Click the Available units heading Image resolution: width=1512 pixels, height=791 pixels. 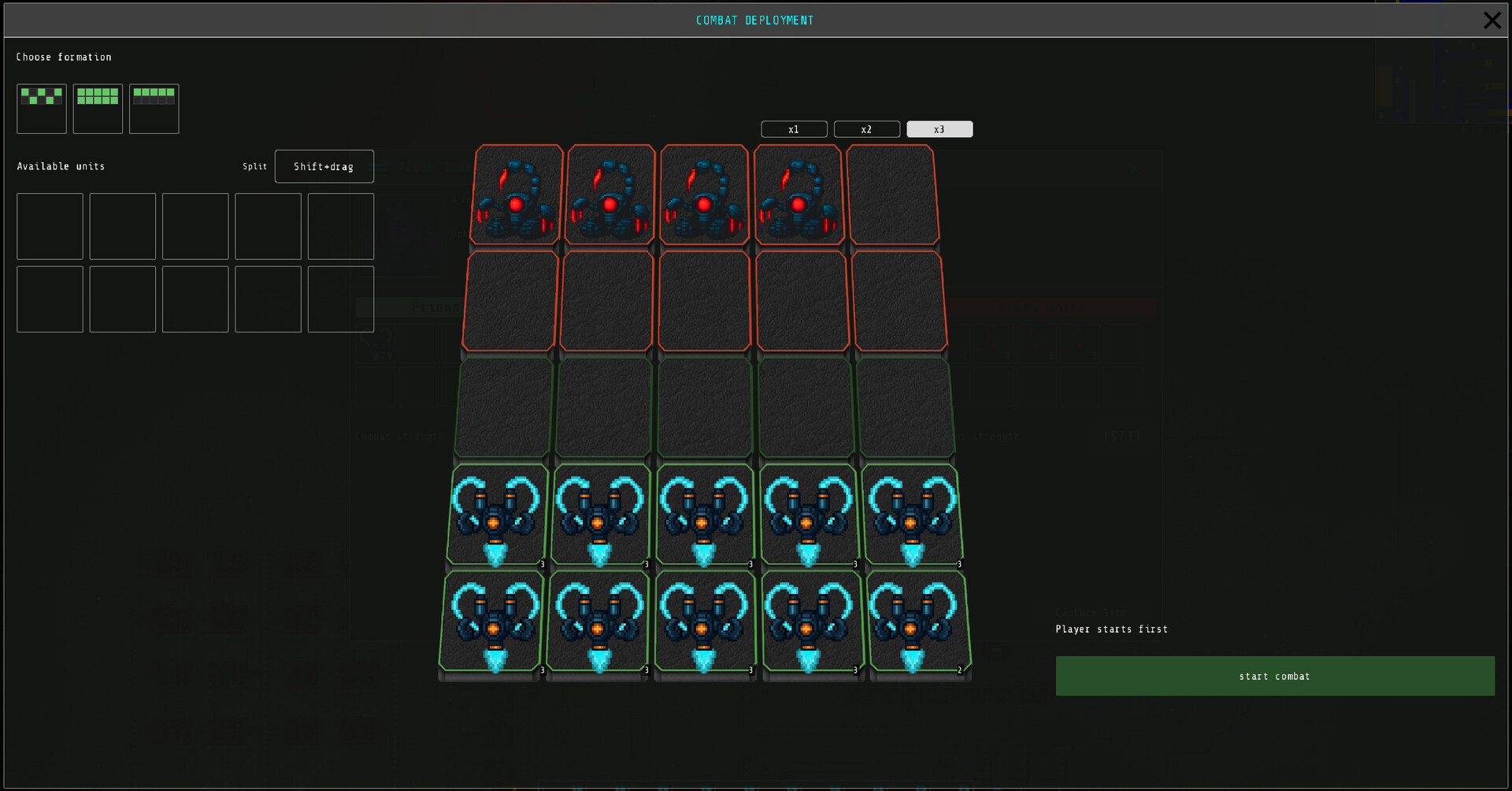61,166
